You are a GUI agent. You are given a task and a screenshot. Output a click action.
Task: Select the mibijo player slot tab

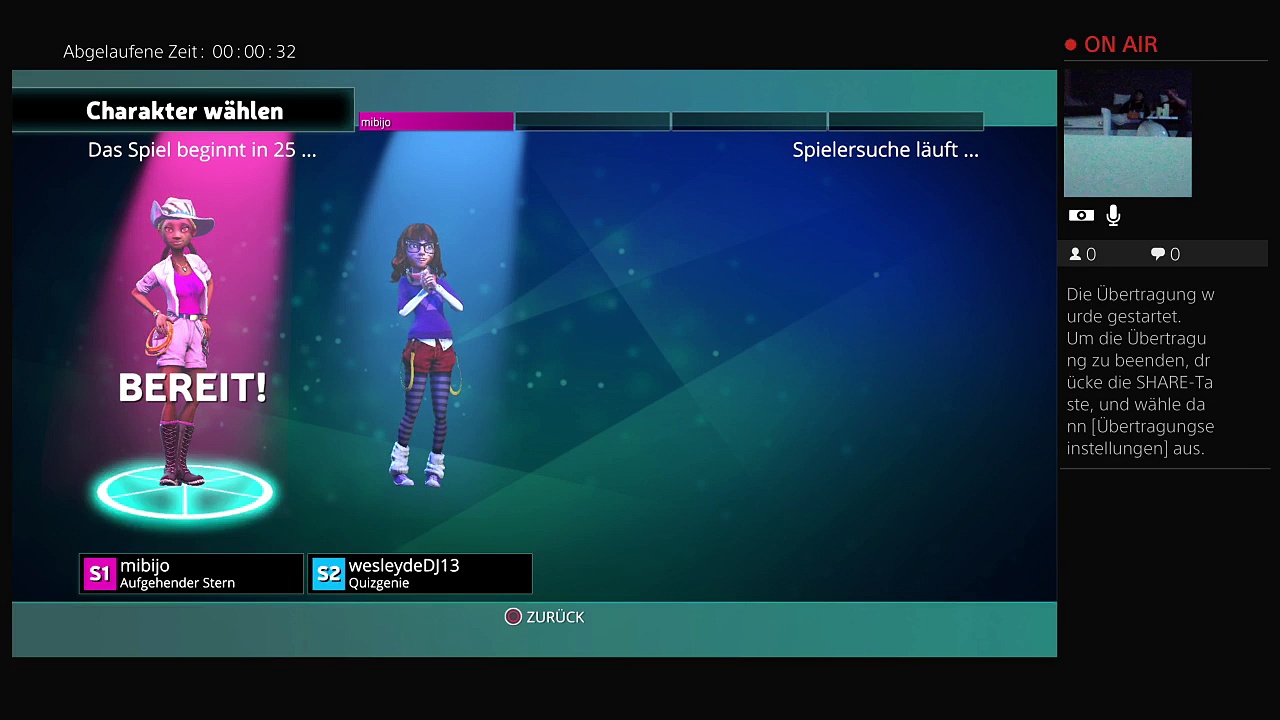click(x=436, y=122)
